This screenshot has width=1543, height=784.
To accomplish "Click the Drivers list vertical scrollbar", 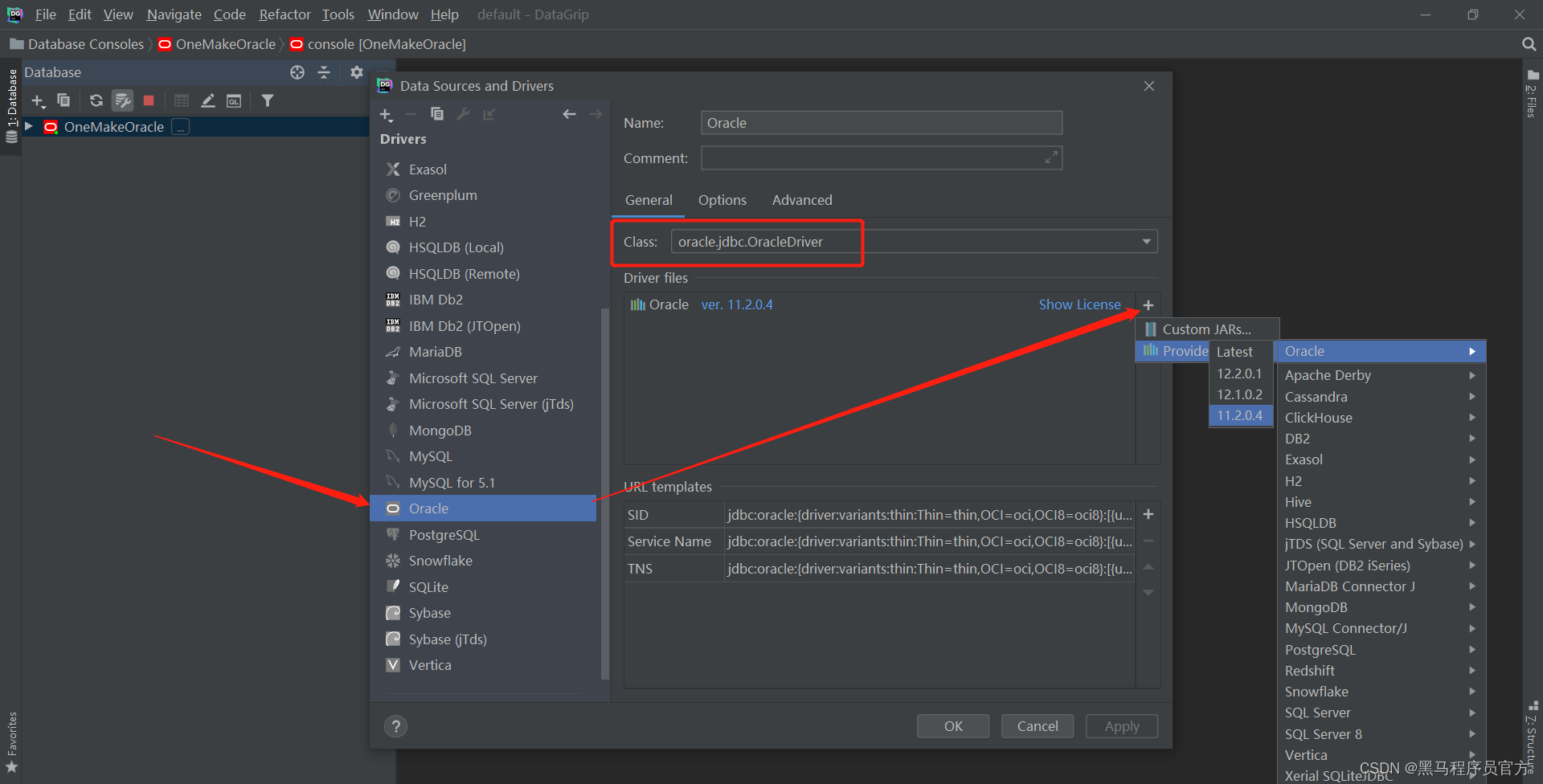I will tap(605, 493).
